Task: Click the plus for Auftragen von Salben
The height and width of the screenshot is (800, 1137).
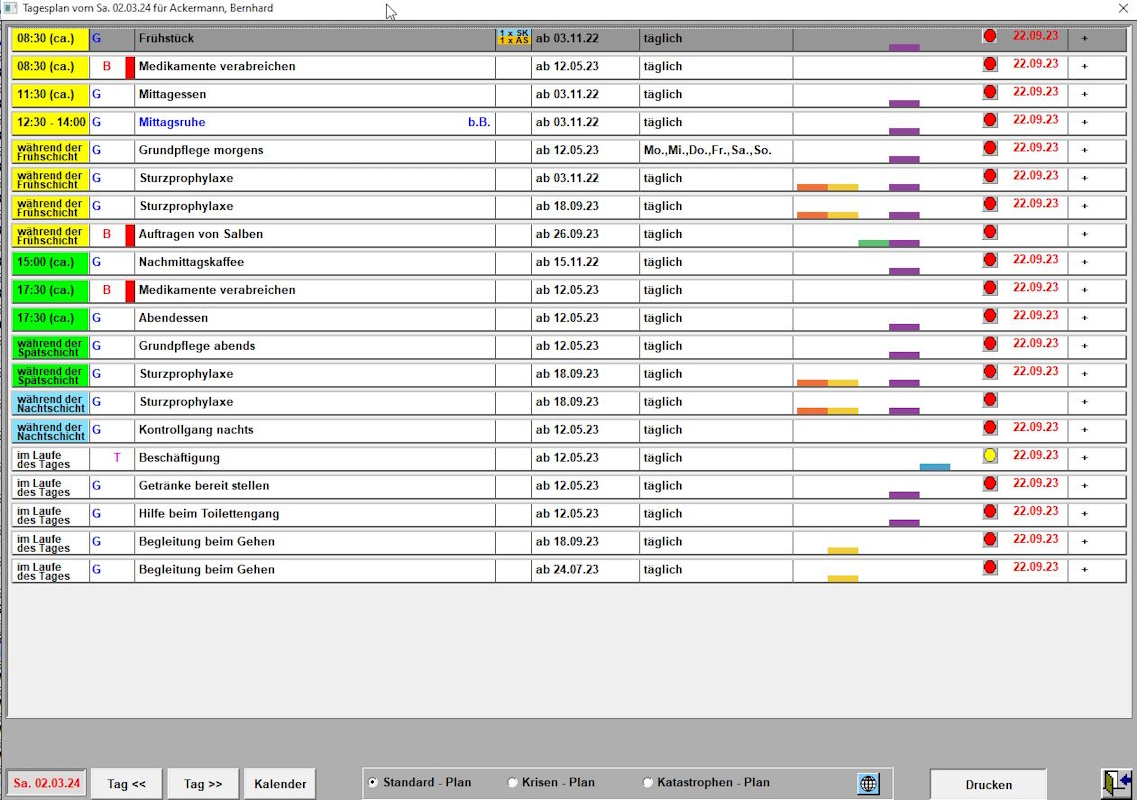Action: [x=1085, y=234]
